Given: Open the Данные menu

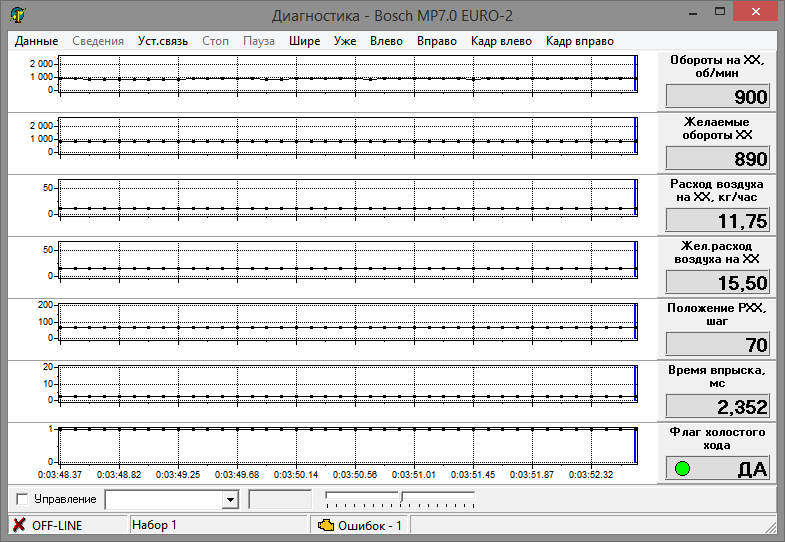Looking at the screenshot, I should pos(36,41).
